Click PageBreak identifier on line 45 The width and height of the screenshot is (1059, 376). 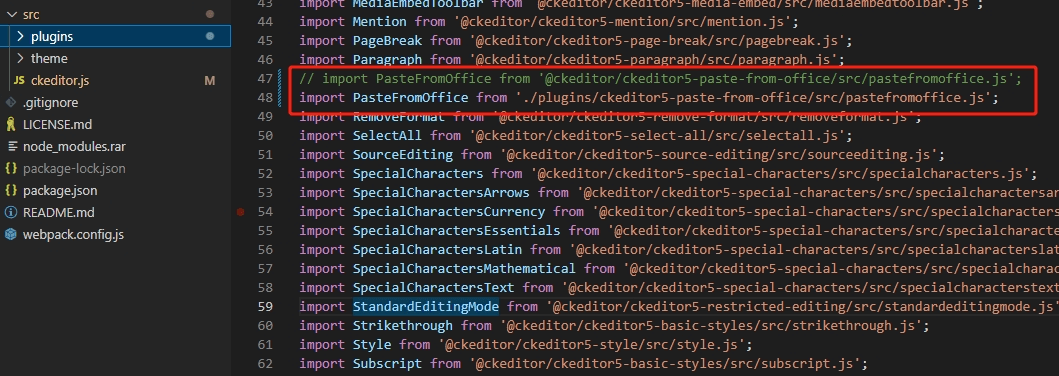pyautogui.click(x=388, y=41)
